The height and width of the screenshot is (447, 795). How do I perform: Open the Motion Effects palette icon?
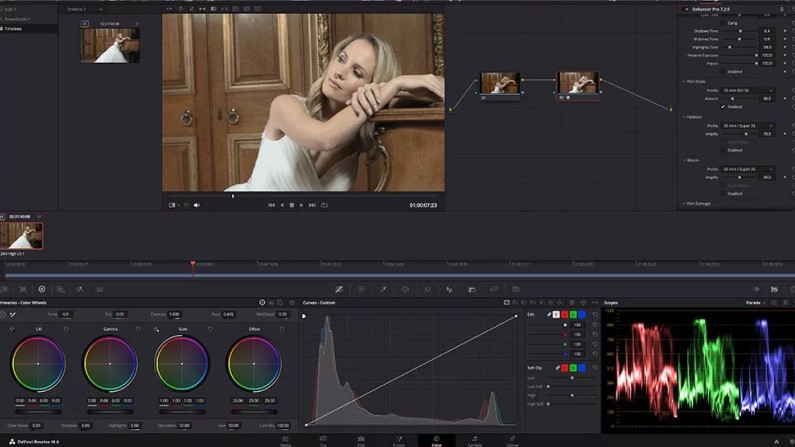99,289
